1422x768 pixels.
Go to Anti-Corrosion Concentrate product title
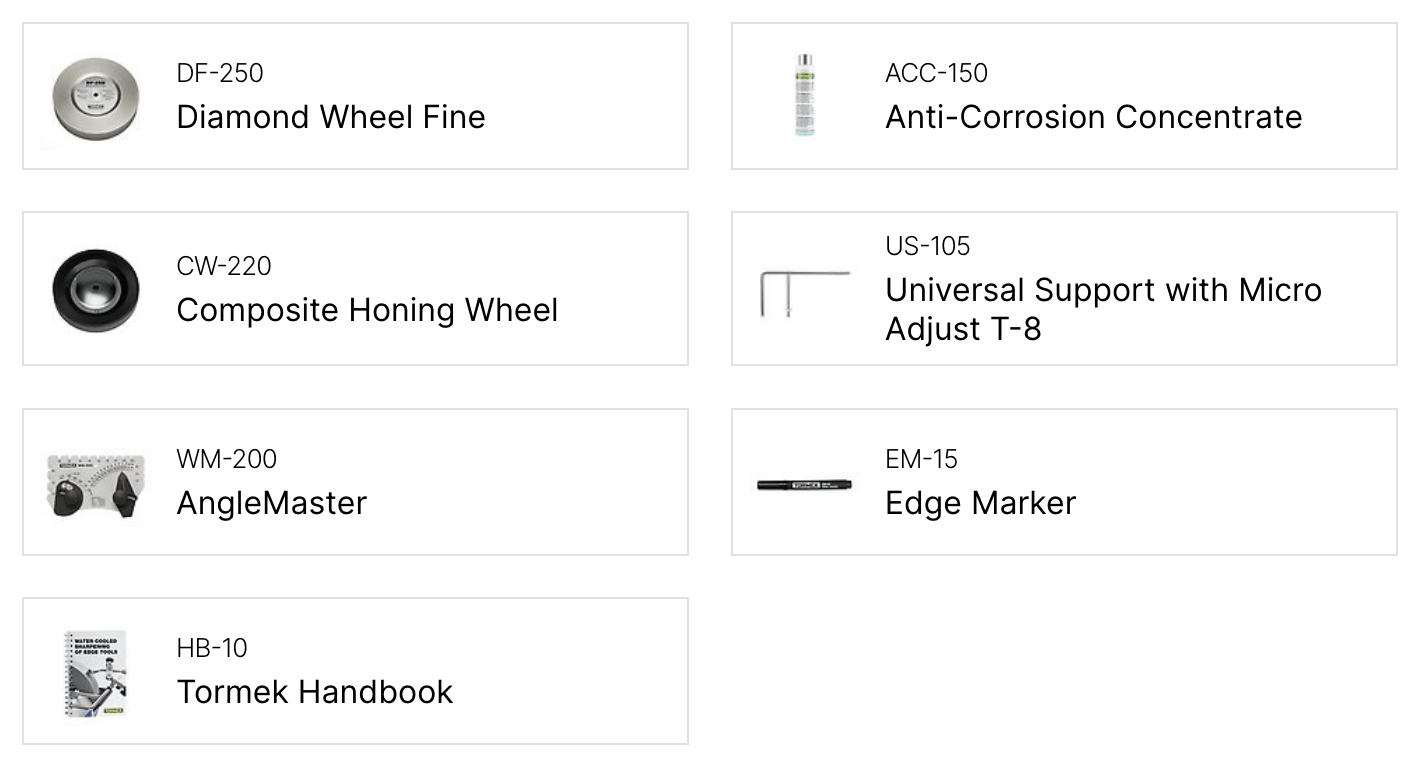1093,117
